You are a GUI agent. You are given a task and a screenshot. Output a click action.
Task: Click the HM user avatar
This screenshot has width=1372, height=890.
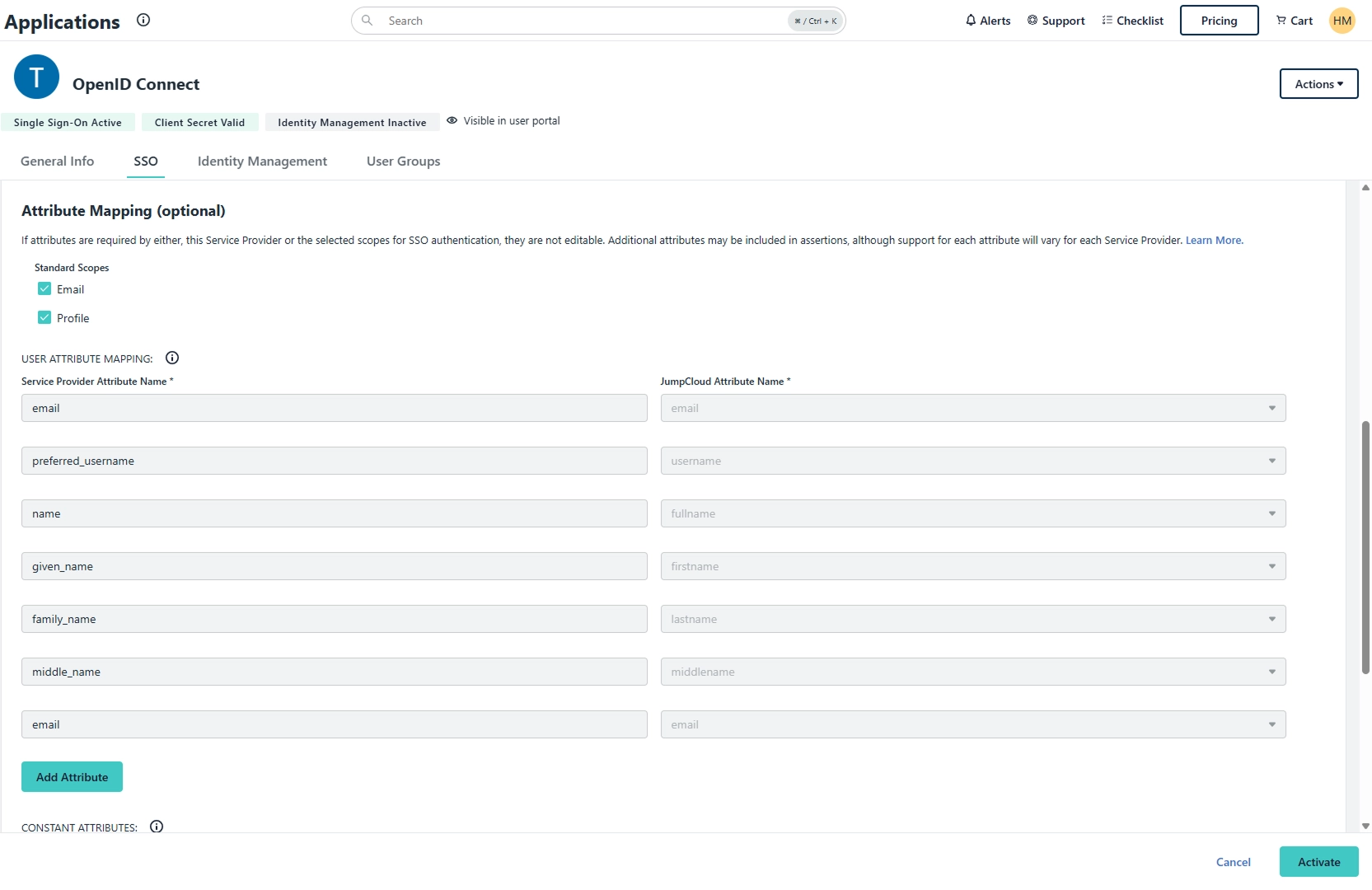click(x=1342, y=21)
